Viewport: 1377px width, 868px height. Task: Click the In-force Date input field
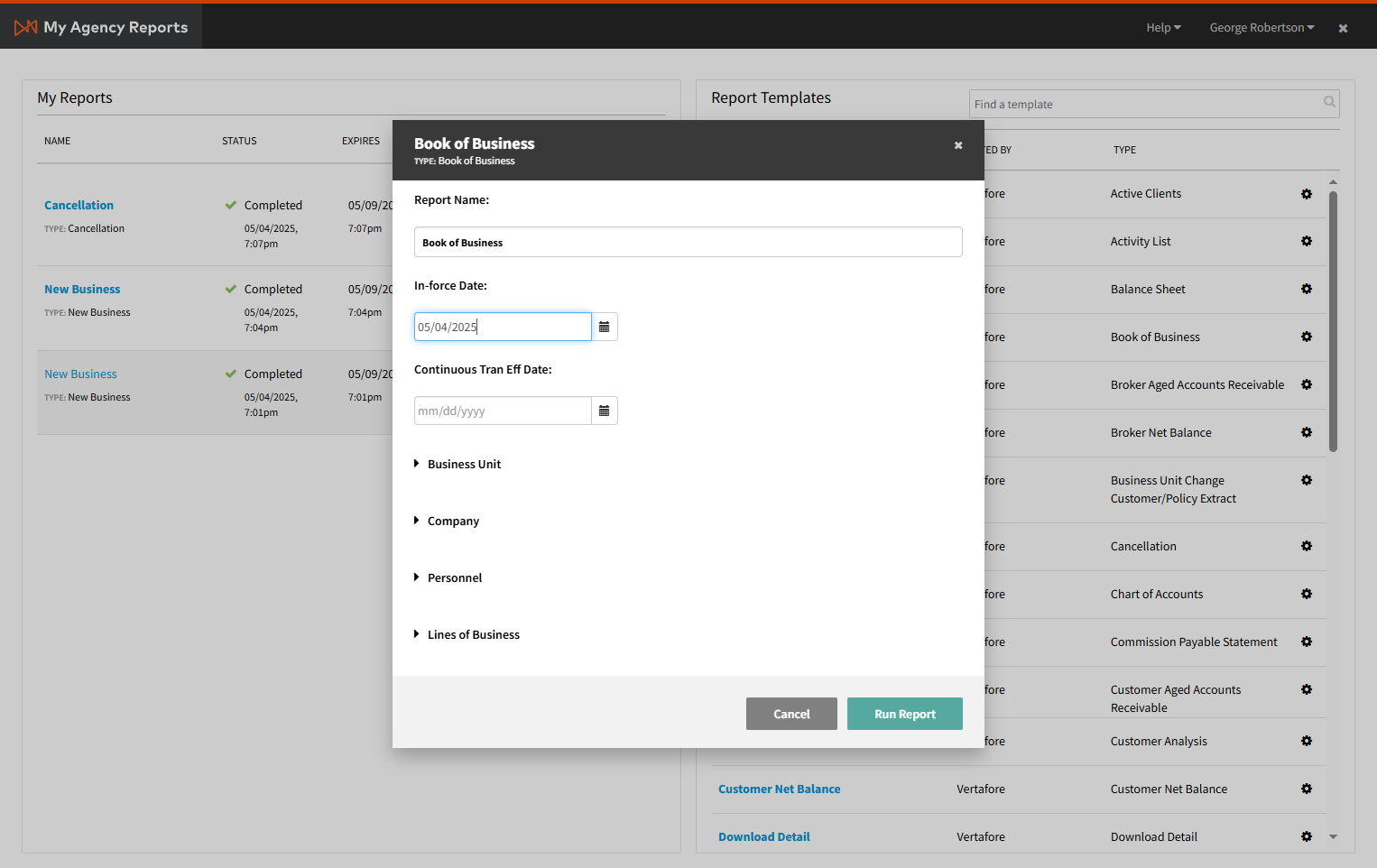click(x=503, y=327)
